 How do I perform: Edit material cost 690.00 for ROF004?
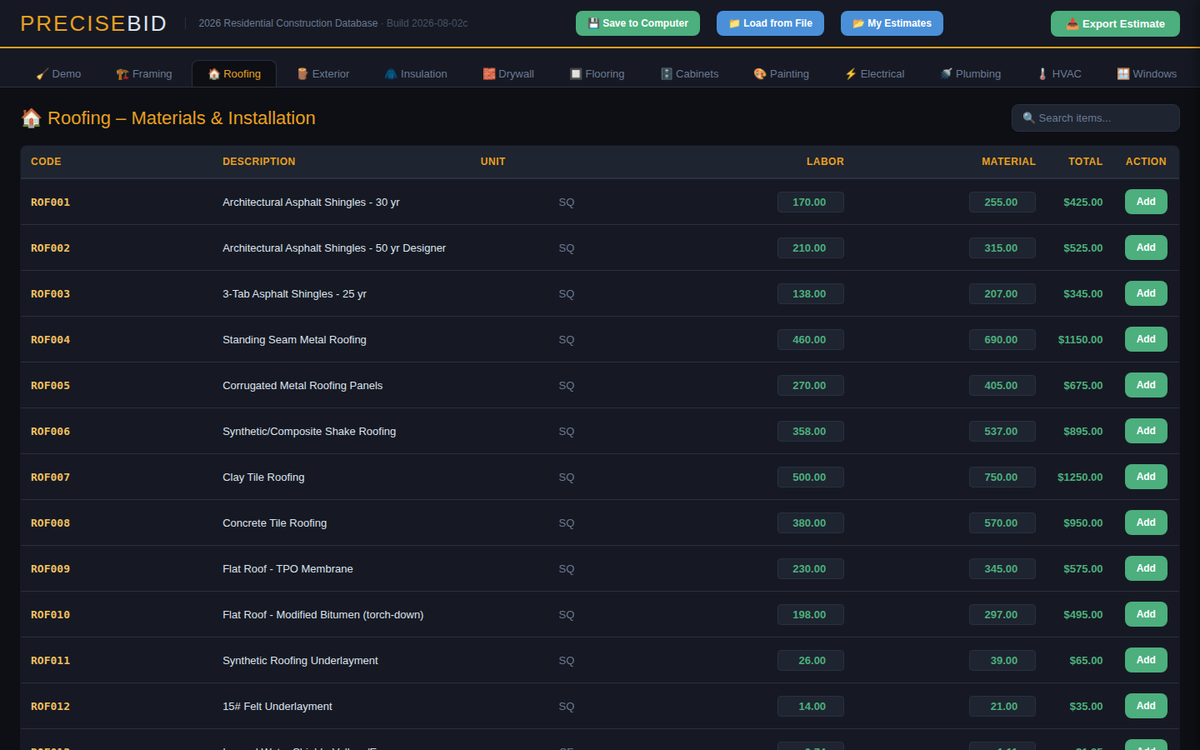click(1002, 340)
